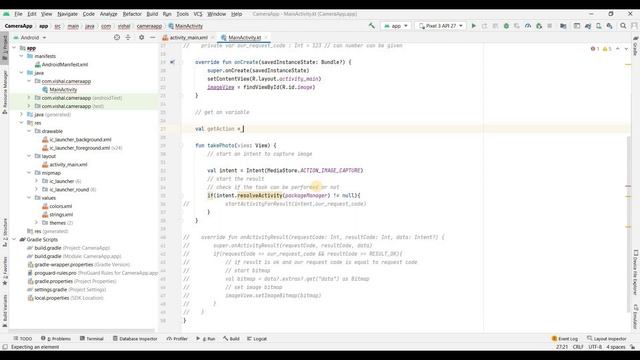Expand the ic_launcher mipmap folder

pos(36,181)
